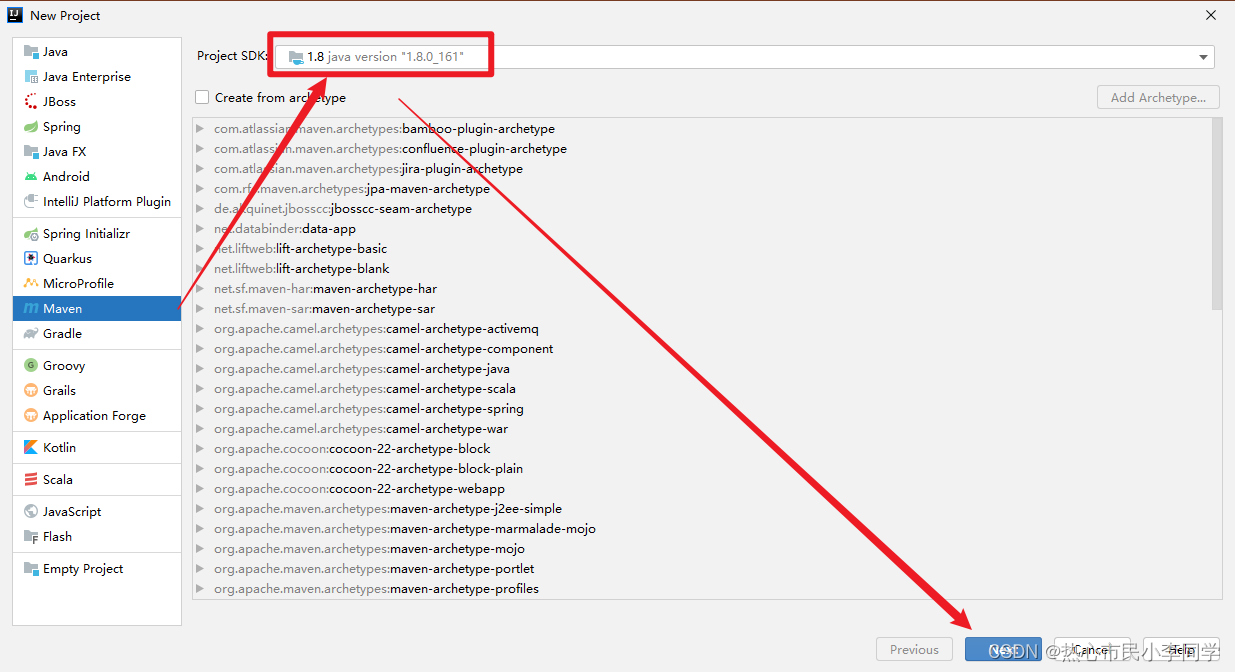Image resolution: width=1235 pixels, height=672 pixels.
Task: Click the Groovy green icon
Action: pyautogui.click(x=31, y=365)
